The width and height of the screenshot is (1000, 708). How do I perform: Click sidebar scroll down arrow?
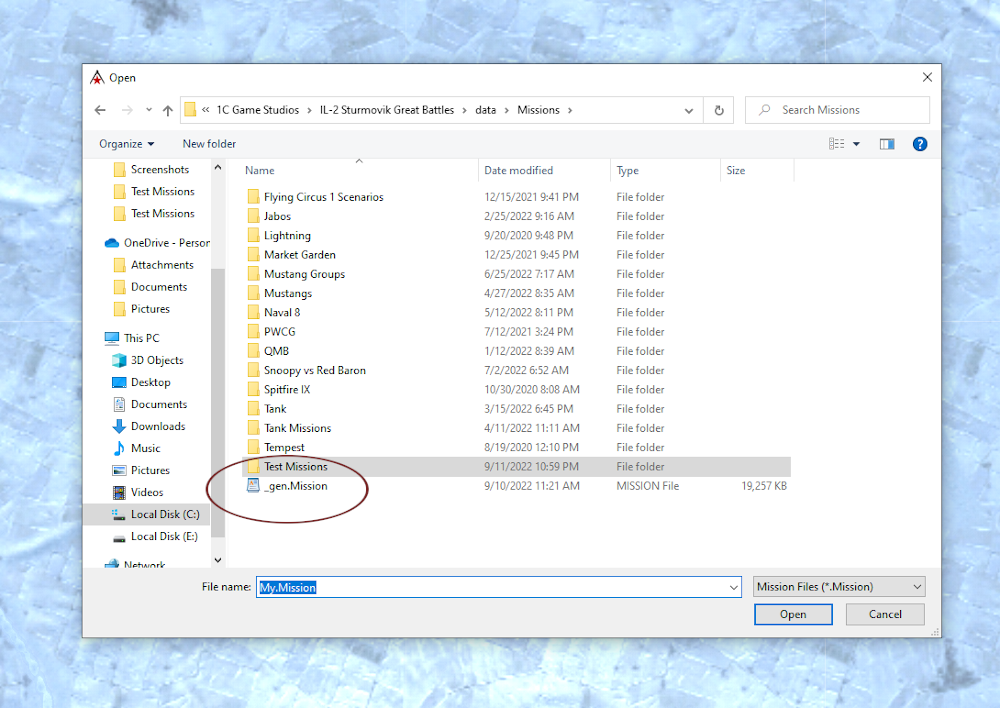click(x=217, y=560)
